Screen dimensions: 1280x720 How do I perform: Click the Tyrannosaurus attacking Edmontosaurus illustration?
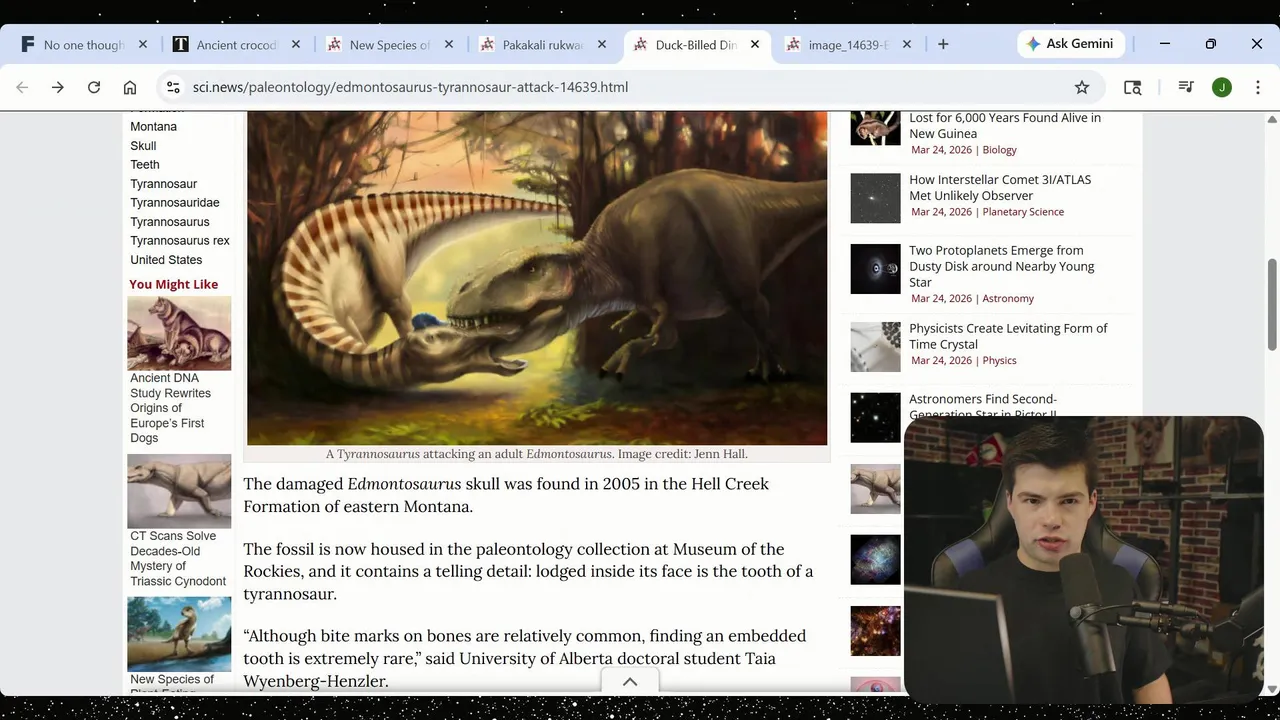click(x=537, y=278)
